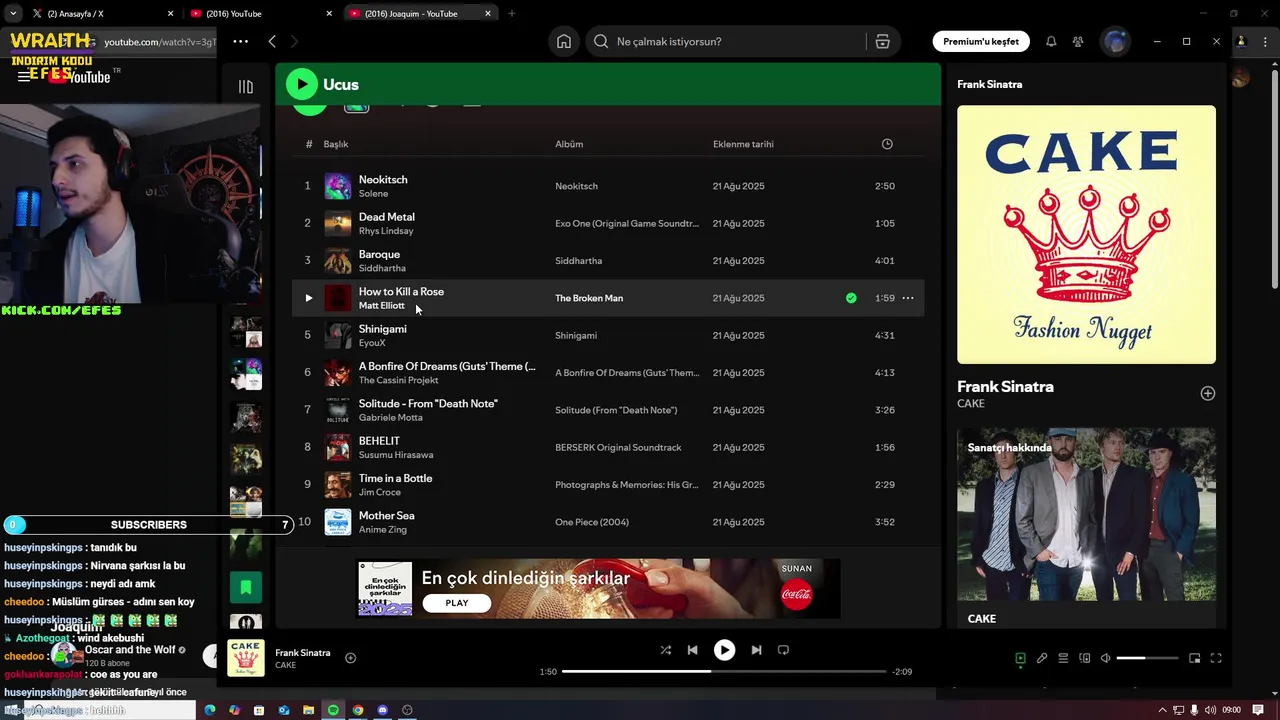1280x720 pixels.
Task: Open the Siddhartha album link
Action: pos(579,261)
